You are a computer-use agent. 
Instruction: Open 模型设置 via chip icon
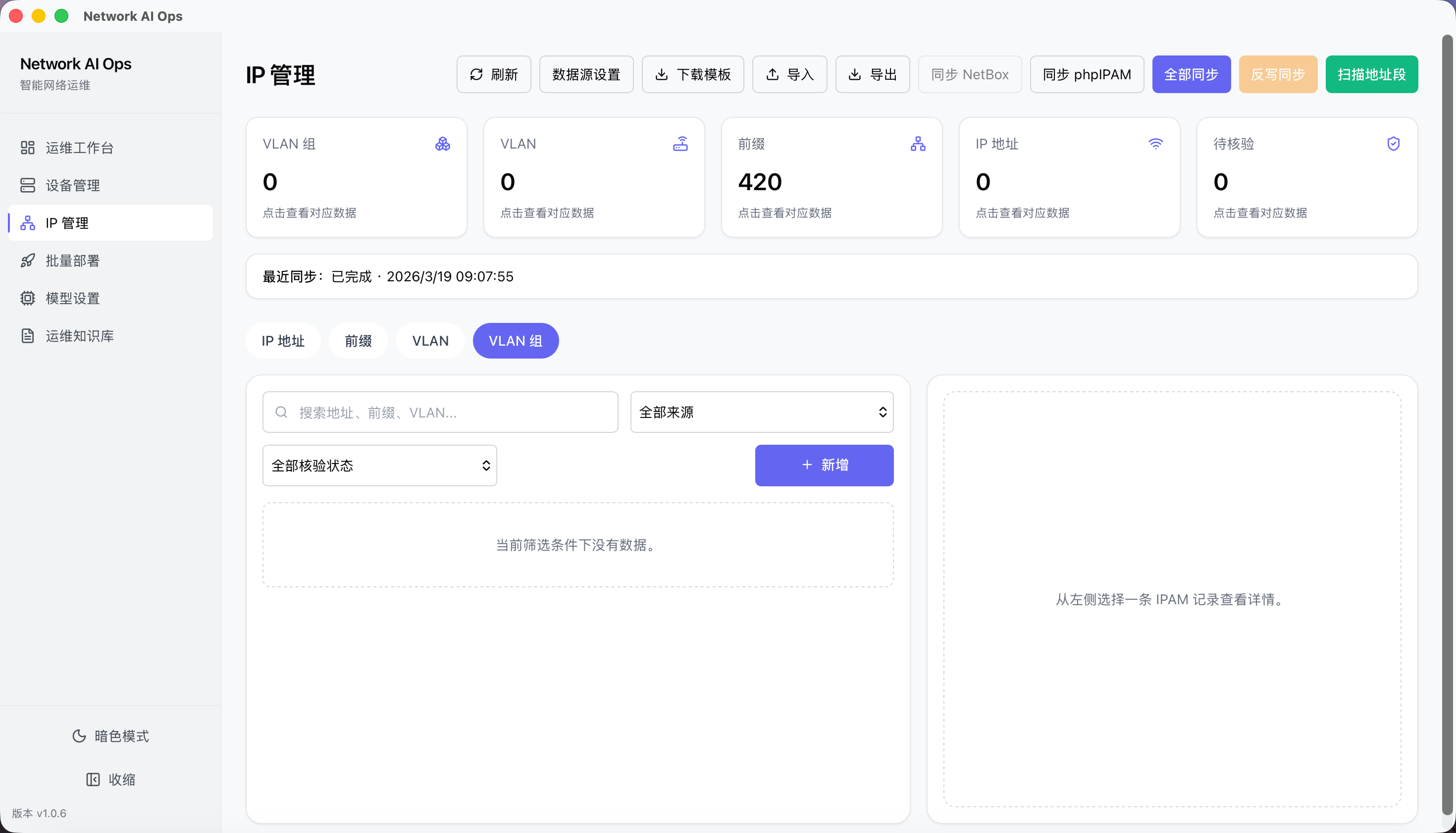[x=27, y=298]
